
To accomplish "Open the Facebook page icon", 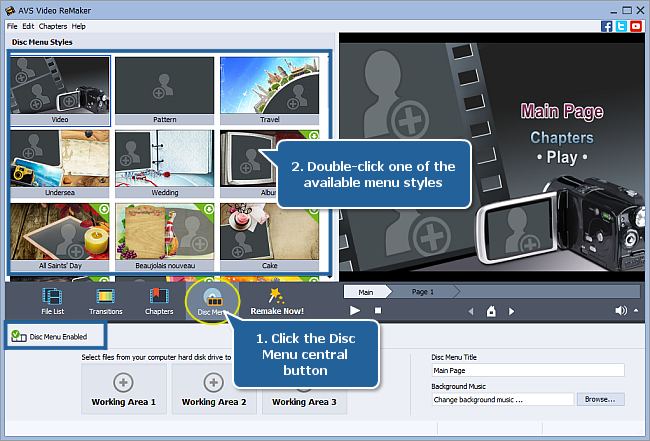I will click(x=606, y=27).
